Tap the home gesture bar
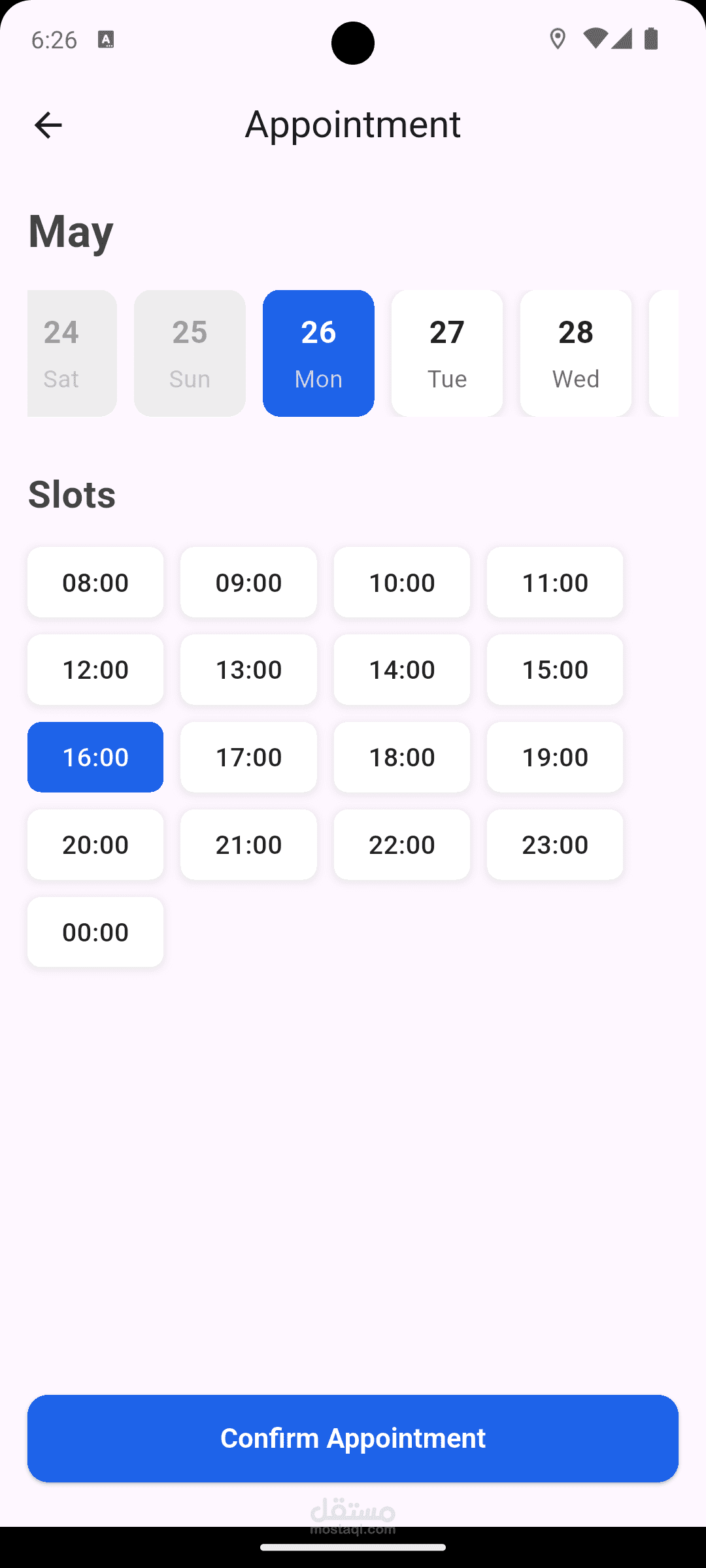The height and width of the screenshot is (1568, 706). pyautogui.click(x=353, y=1547)
